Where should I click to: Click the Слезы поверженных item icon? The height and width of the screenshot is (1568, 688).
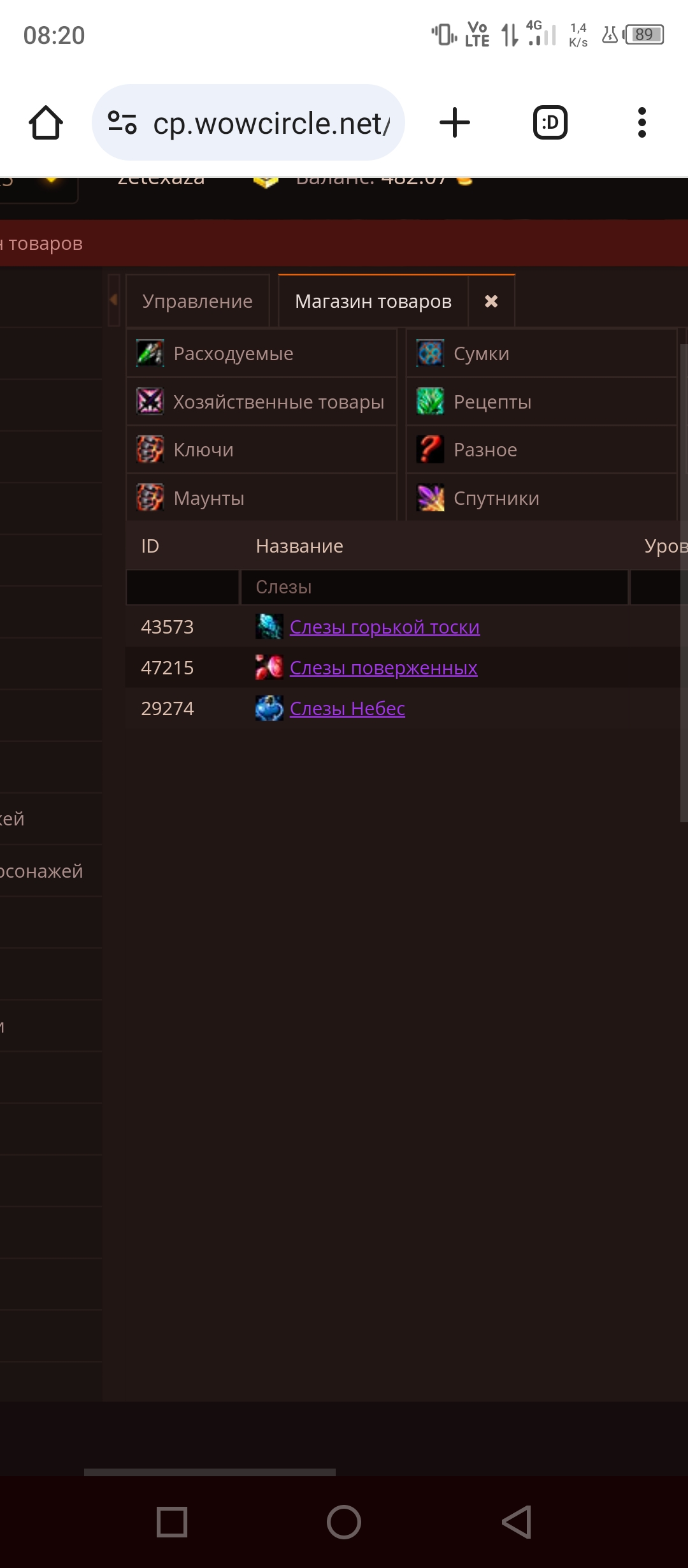click(x=269, y=667)
